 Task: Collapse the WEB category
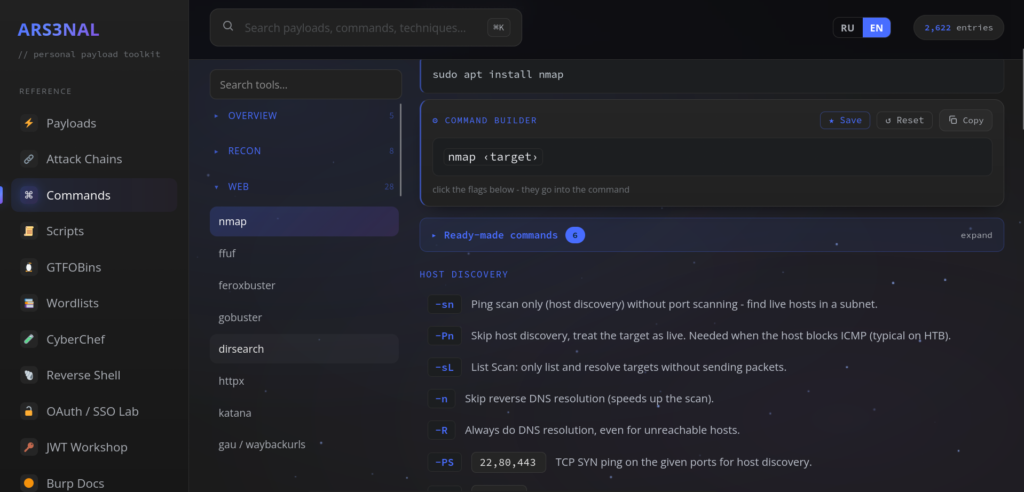click(x=305, y=187)
